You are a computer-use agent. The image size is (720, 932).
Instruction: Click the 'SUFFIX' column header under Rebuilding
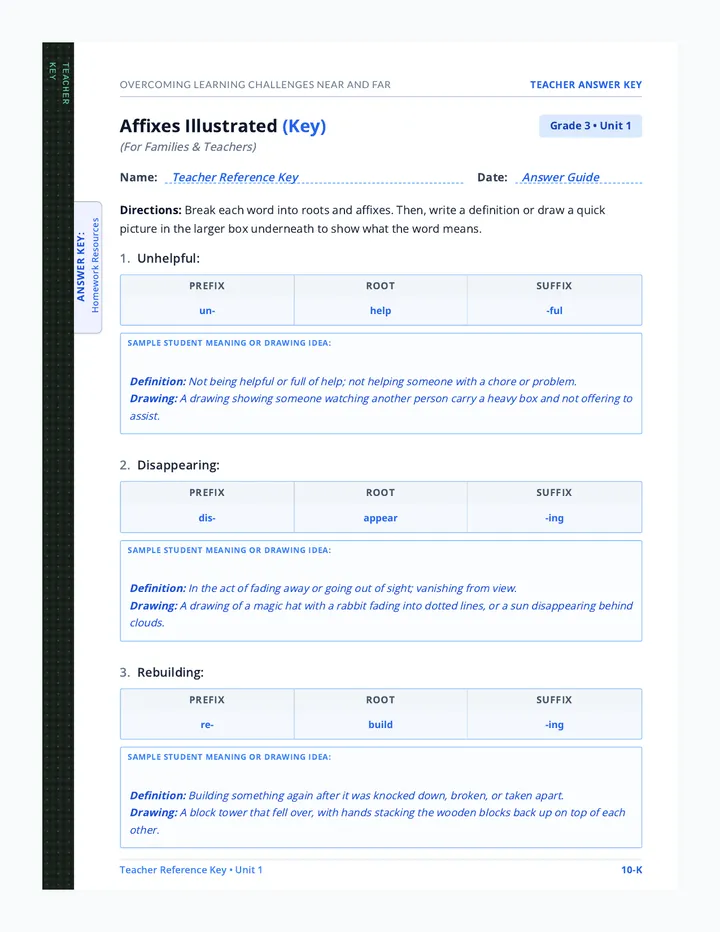(x=554, y=700)
